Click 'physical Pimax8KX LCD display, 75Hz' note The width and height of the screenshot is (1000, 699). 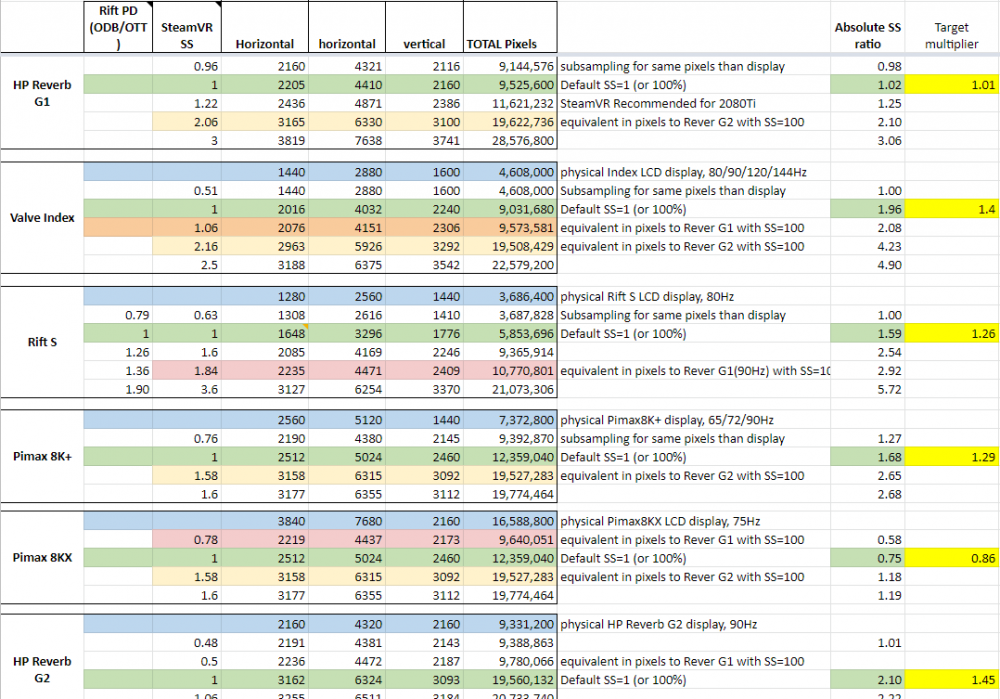pyautogui.click(x=660, y=521)
